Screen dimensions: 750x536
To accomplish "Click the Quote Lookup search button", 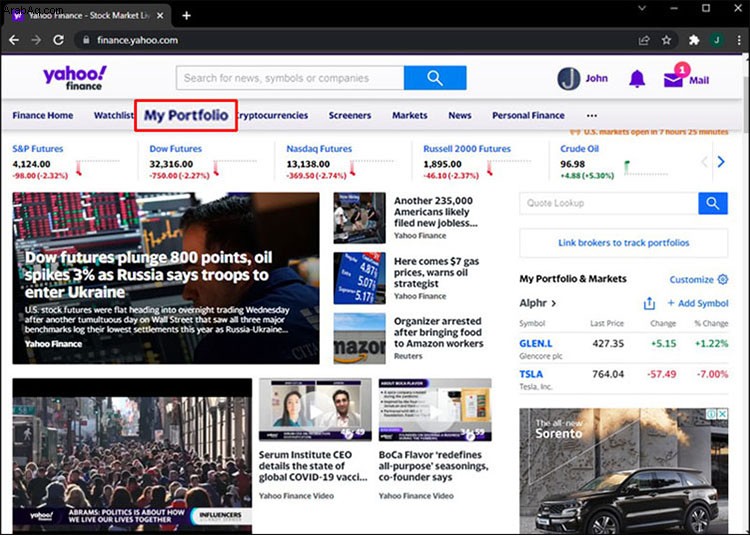I will pyautogui.click(x=713, y=203).
